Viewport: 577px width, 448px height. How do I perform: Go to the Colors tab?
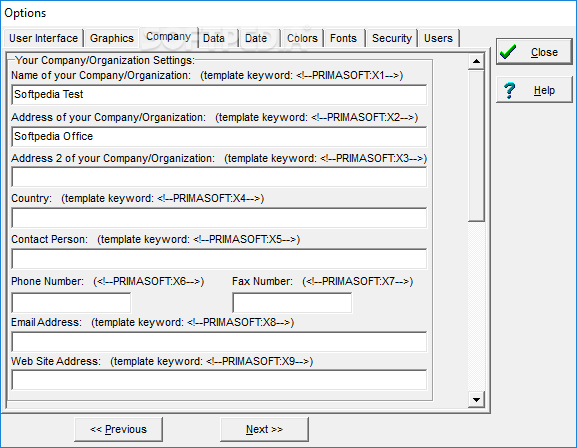pos(302,38)
